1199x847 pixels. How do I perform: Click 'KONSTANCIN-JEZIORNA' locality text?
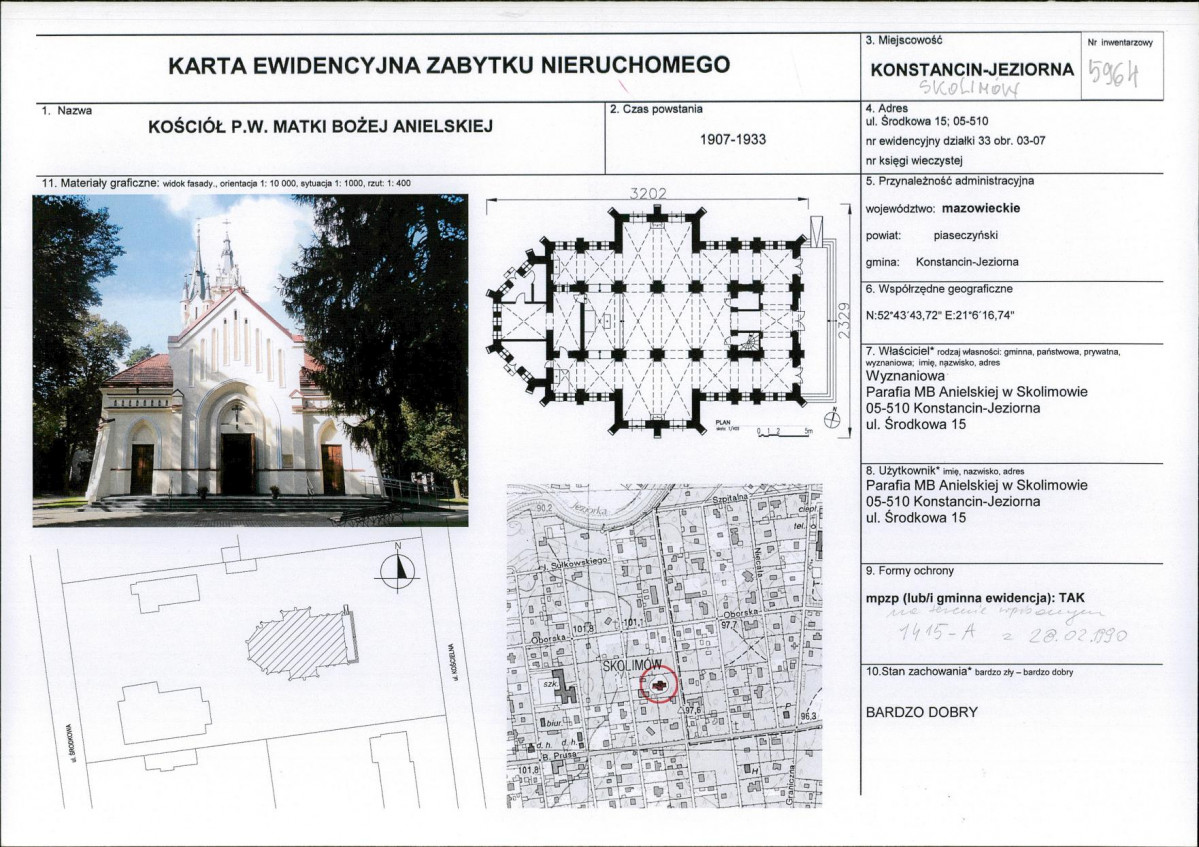tap(972, 70)
